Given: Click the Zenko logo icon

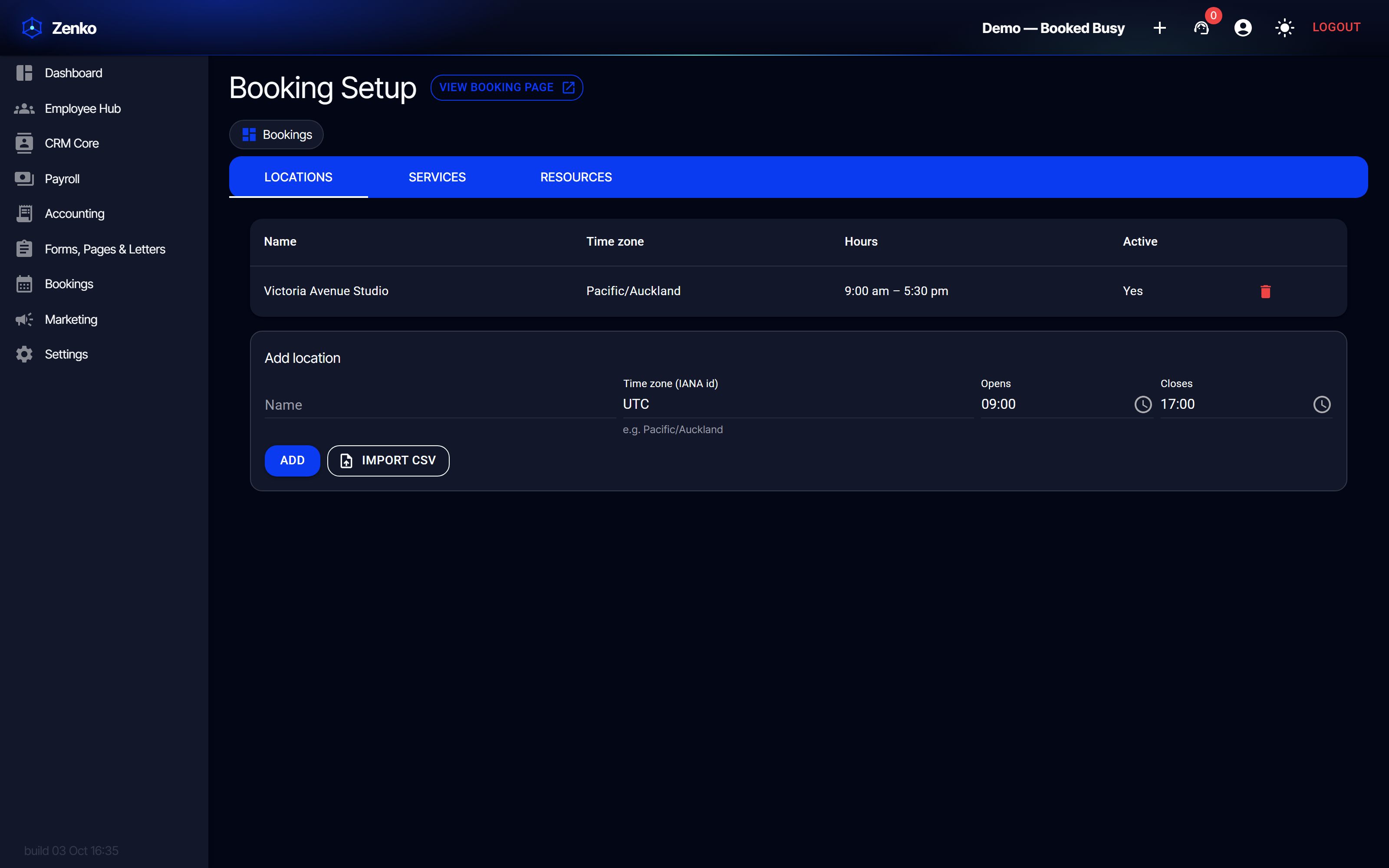Looking at the screenshot, I should pos(32,27).
